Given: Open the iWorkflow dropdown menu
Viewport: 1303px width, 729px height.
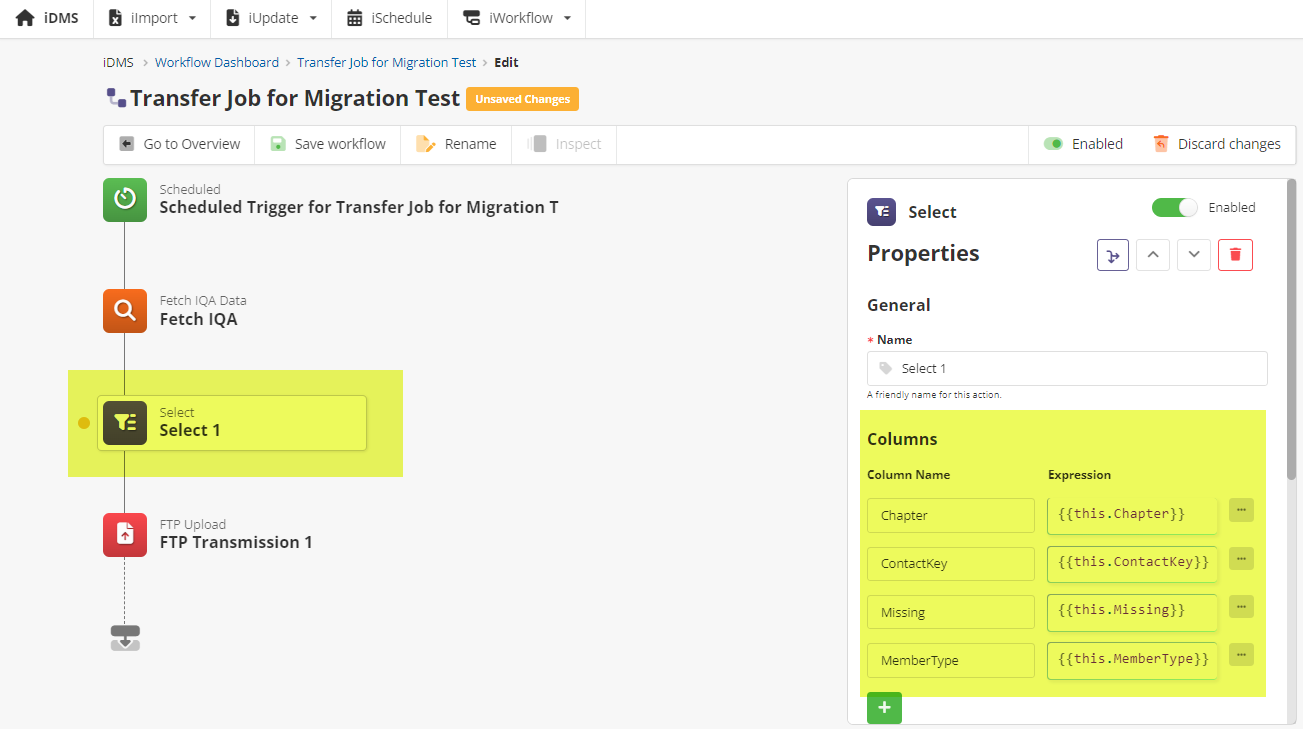Looking at the screenshot, I should [x=517, y=18].
